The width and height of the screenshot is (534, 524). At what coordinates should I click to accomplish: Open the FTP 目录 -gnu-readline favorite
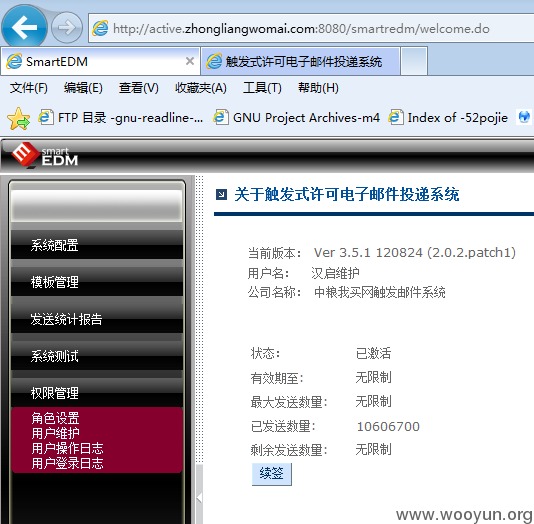121,118
